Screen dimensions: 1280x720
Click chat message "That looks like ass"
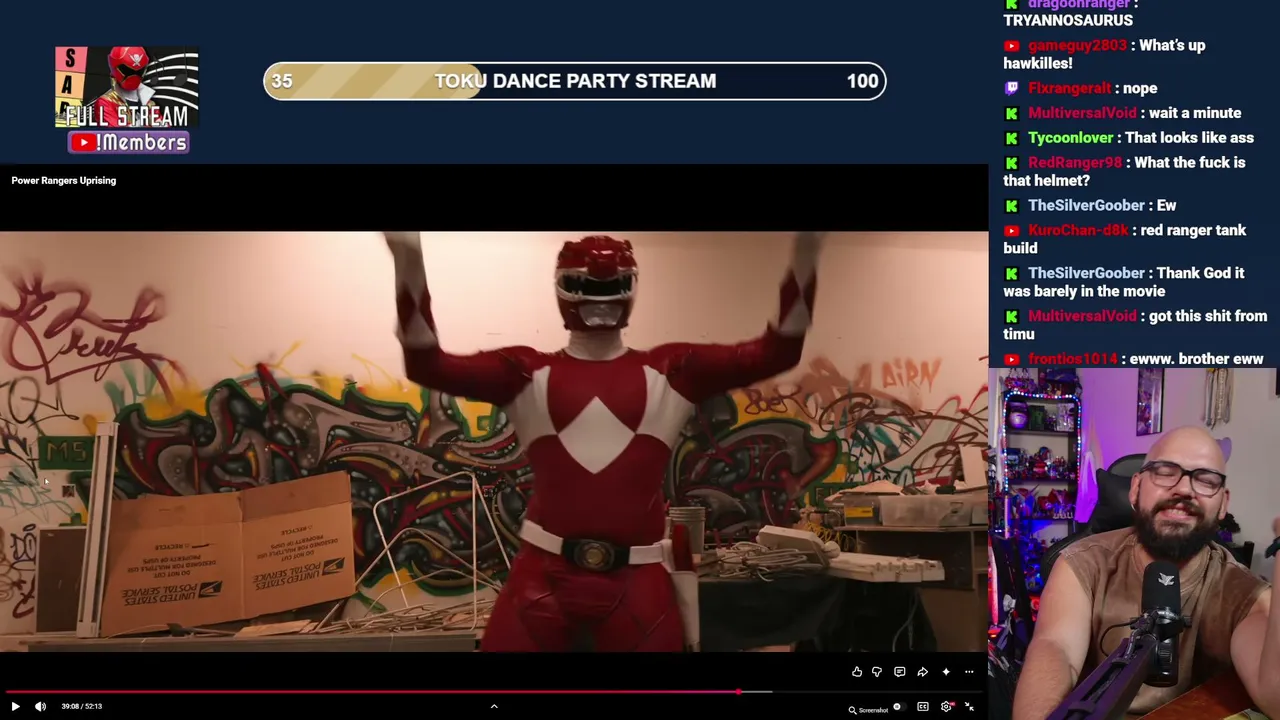click(x=1189, y=138)
